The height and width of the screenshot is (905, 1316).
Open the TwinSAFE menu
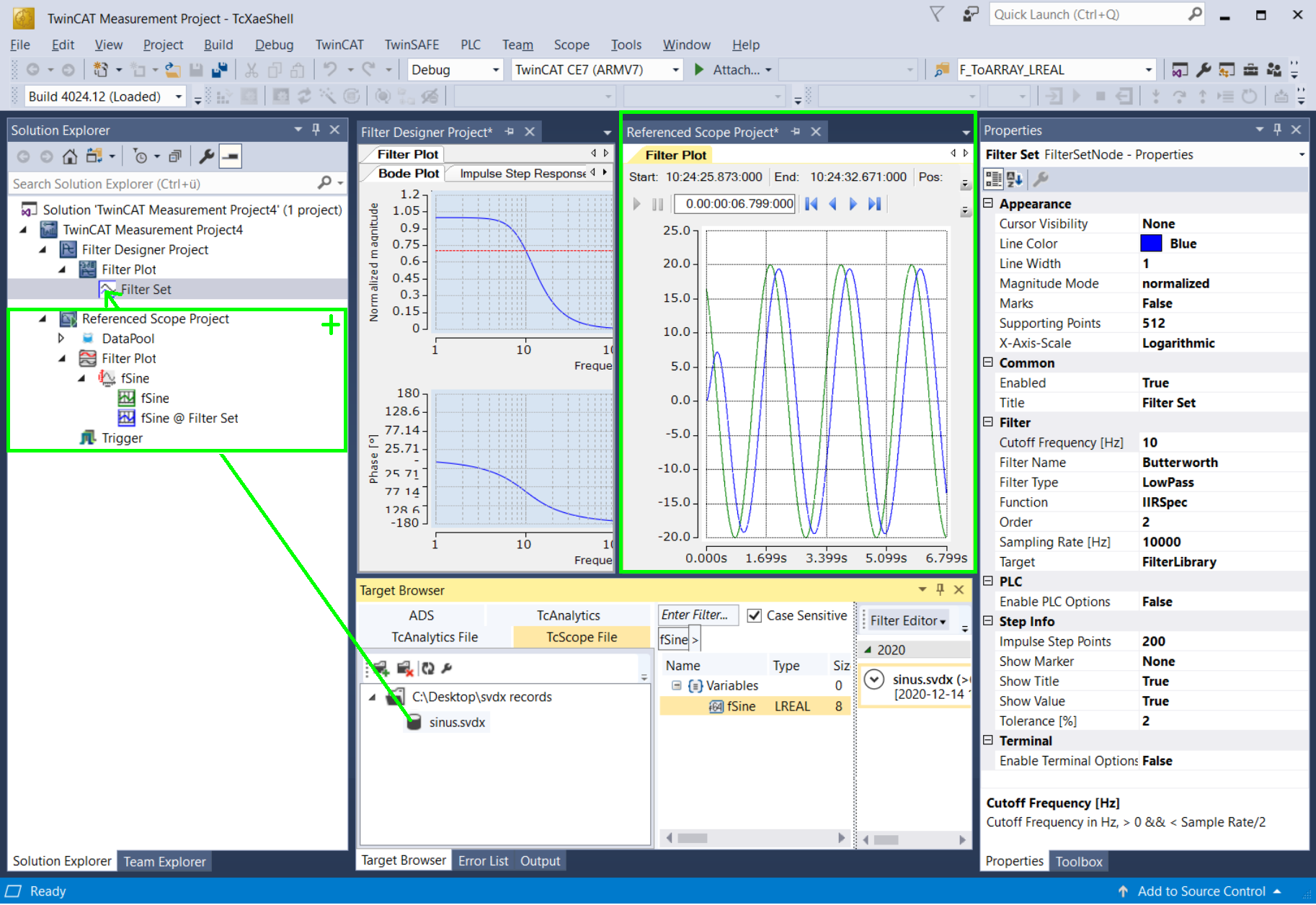[412, 45]
